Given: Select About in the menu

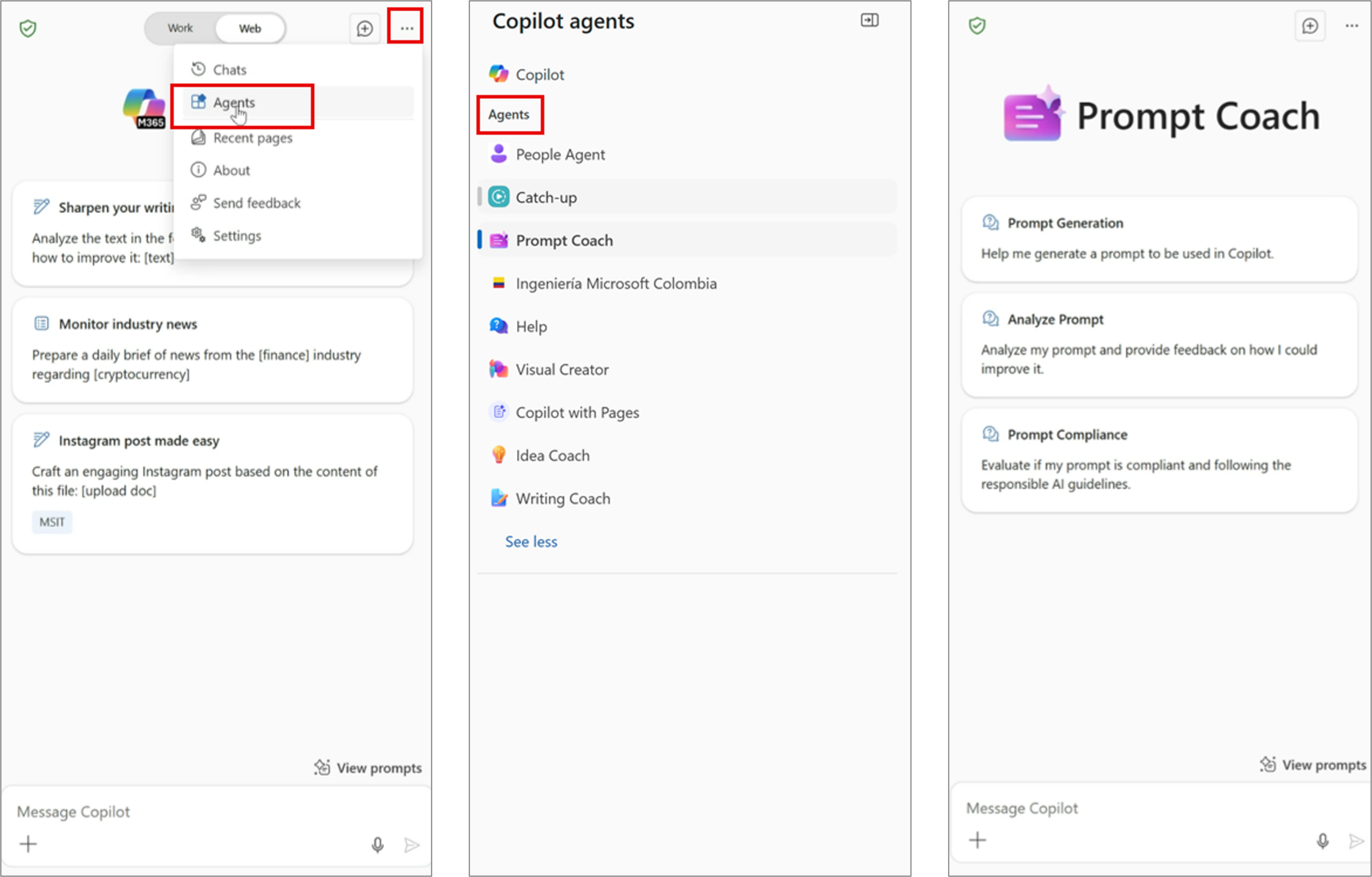Looking at the screenshot, I should pyautogui.click(x=298, y=170).
